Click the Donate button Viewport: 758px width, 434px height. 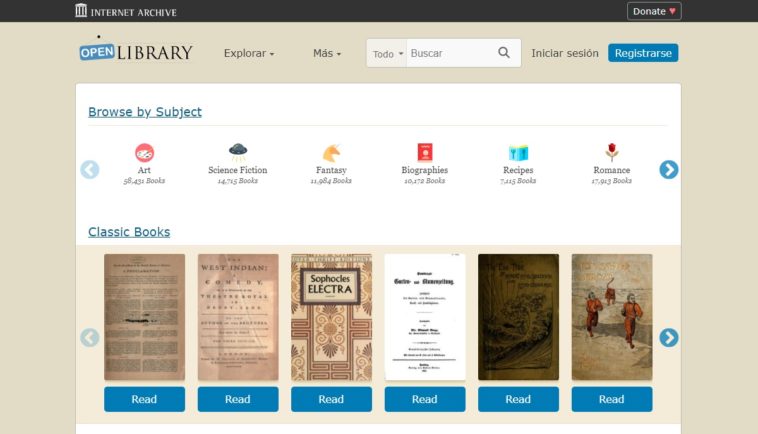pyautogui.click(x=654, y=11)
